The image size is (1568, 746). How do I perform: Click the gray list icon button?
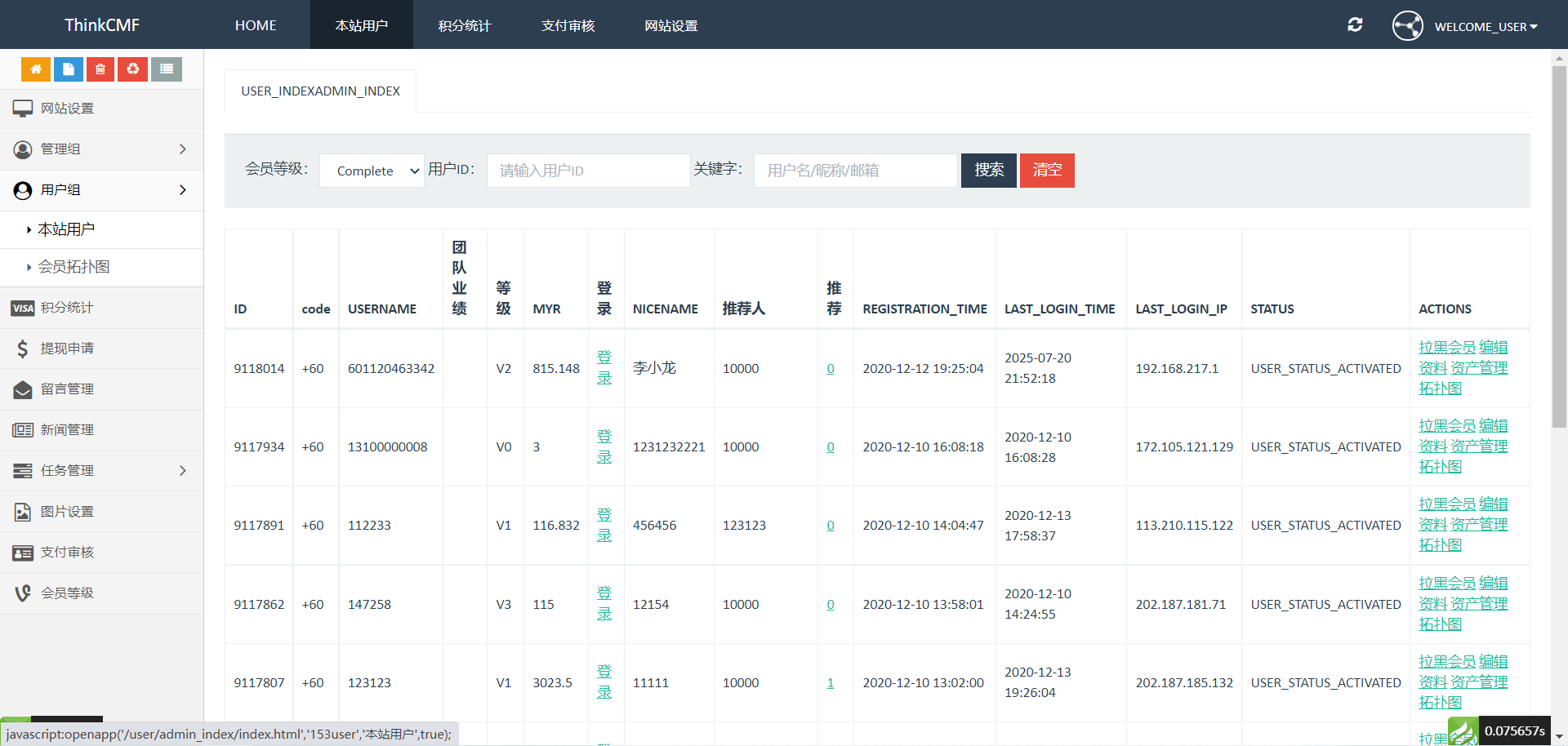point(166,69)
